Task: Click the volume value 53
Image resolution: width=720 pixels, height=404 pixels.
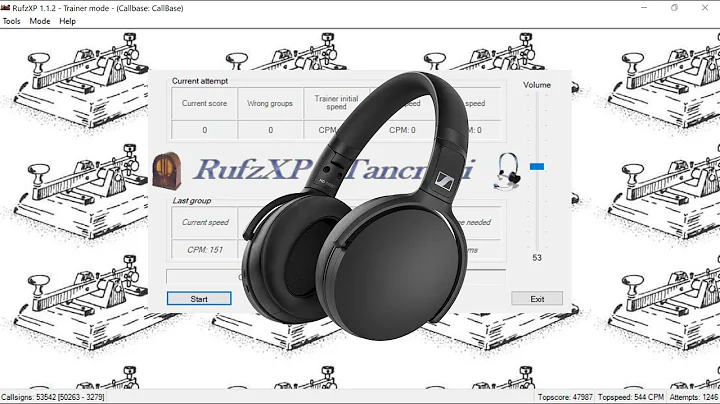Action: pos(537,258)
